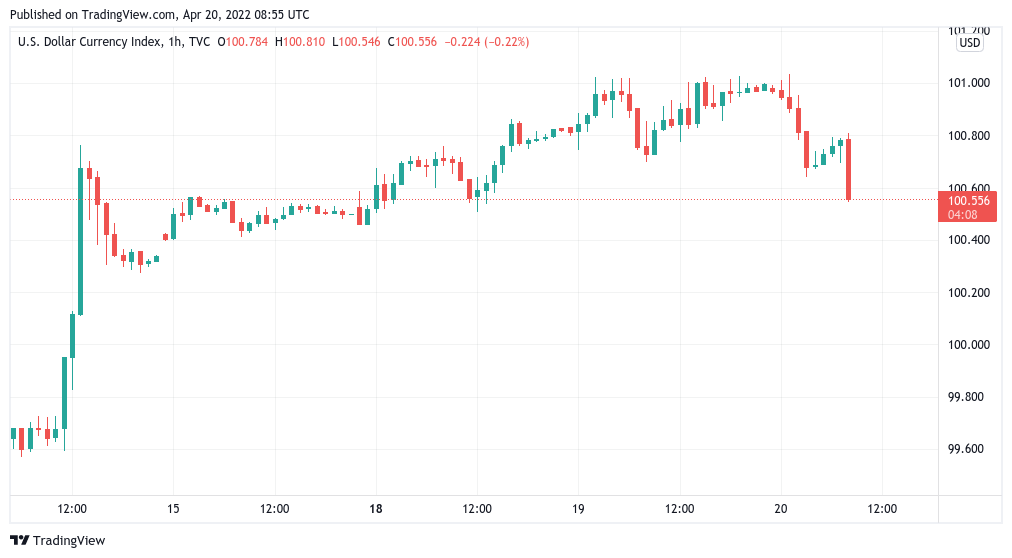The image size is (1012, 558).
Task: Click the -0.224 (-0.22%) change value
Action: tap(487, 42)
